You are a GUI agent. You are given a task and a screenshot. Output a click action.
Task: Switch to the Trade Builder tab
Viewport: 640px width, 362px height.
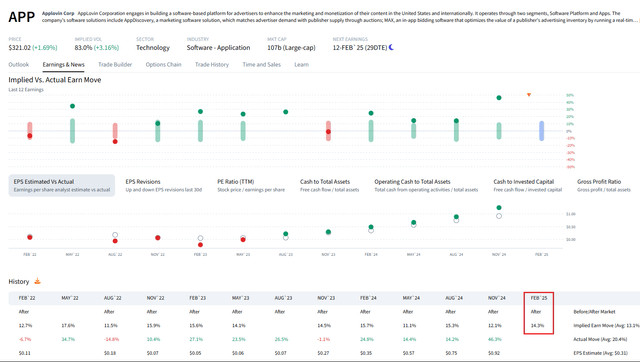pyautogui.click(x=115, y=64)
